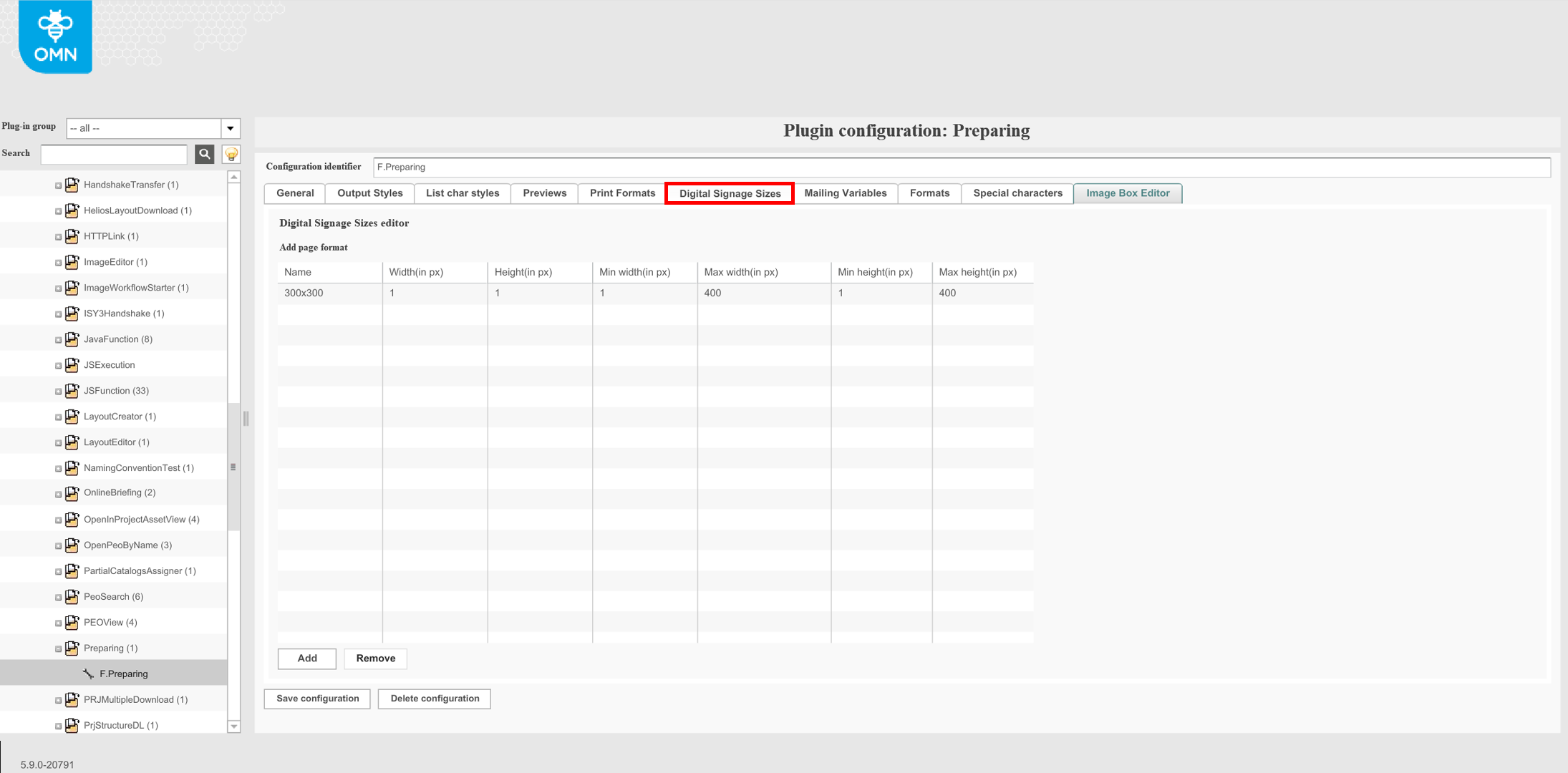Viewport: 1568px width, 773px height.
Task: Click the Save configuration button
Action: click(x=316, y=698)
